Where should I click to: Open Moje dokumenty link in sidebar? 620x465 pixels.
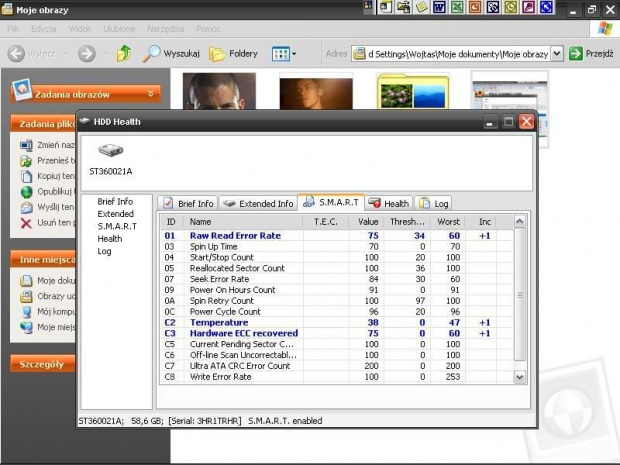pyautogui.click(x=47, y=281)
